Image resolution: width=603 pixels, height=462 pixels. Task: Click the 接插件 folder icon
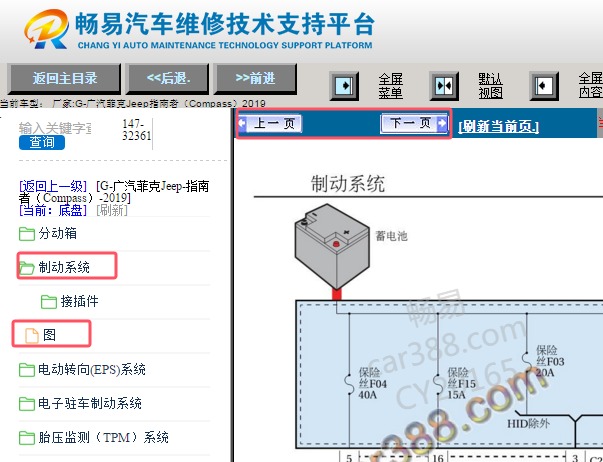tap(49, 302)
